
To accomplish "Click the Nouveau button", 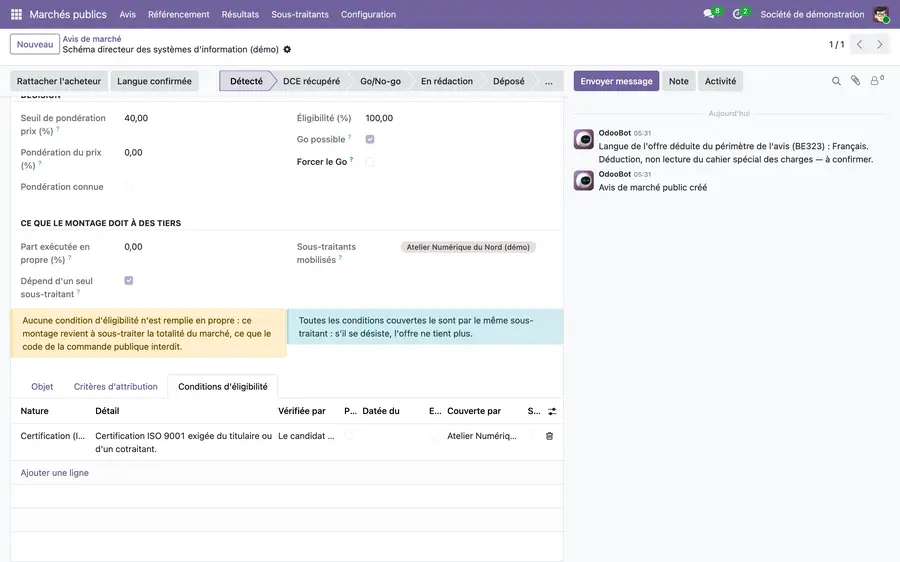I will pos(34,44).
